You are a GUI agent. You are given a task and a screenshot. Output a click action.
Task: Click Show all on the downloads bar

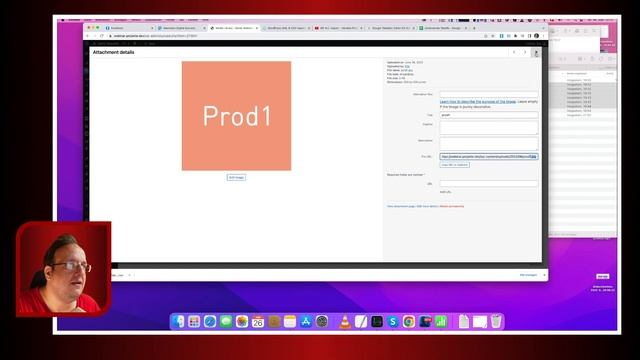point(528,275)
